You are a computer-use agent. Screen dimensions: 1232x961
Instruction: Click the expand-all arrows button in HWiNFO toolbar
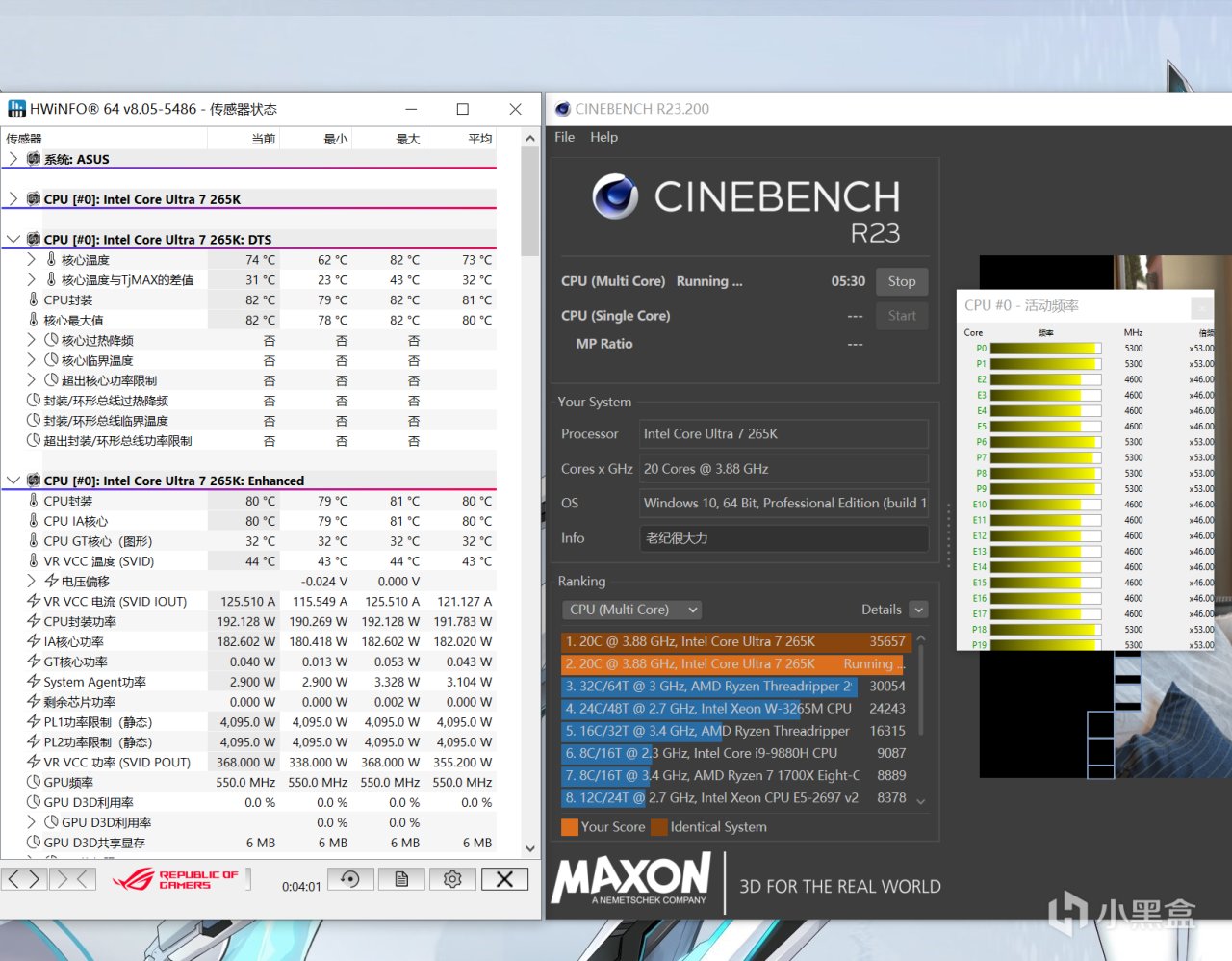[x=25, y=878]
